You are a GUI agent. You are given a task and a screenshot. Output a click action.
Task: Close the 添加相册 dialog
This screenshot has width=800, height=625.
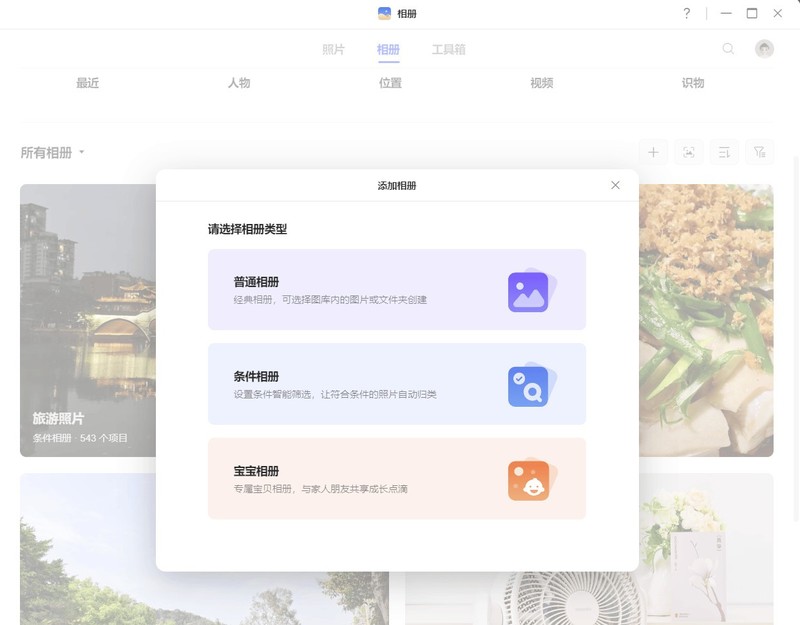click(615, 185)
